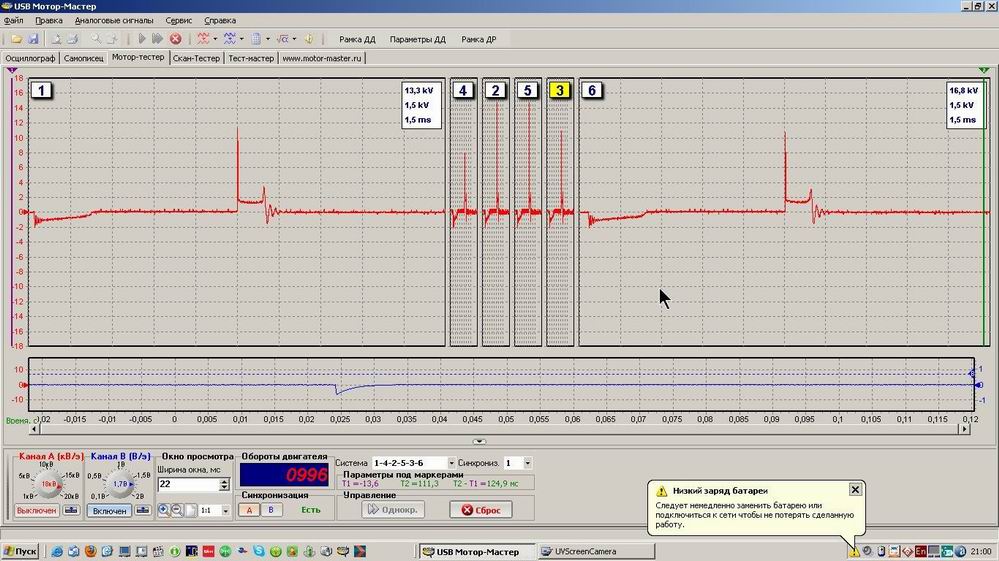The width and height of the screenshot is (999, 561).
Task: Click the fast-forward double arrow icon
Action: [157, 39]
